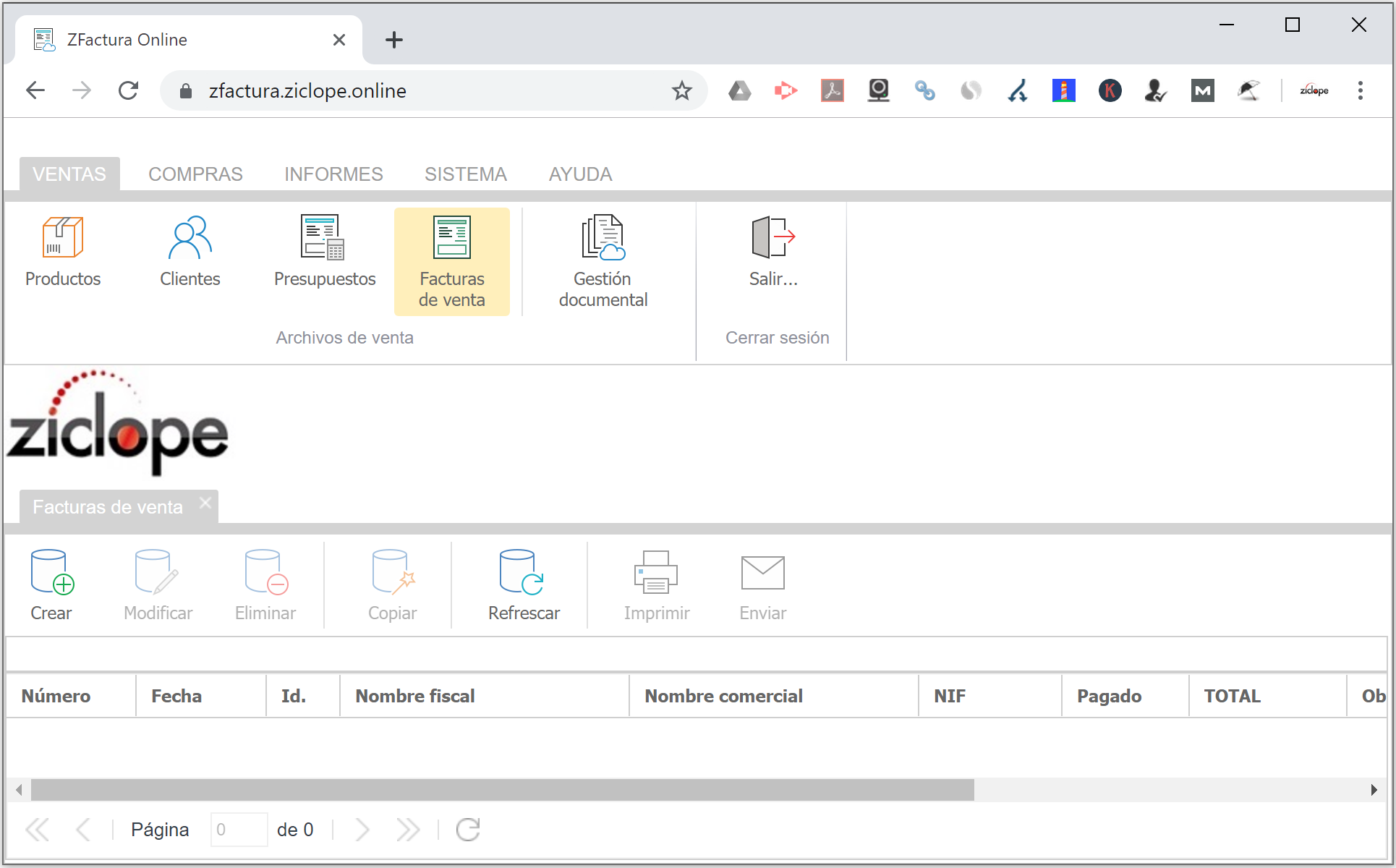Image resolution: width=1396 pixels, height=868 pixels.
Task: Click the page number input field
Action: (x=239, y=830)
